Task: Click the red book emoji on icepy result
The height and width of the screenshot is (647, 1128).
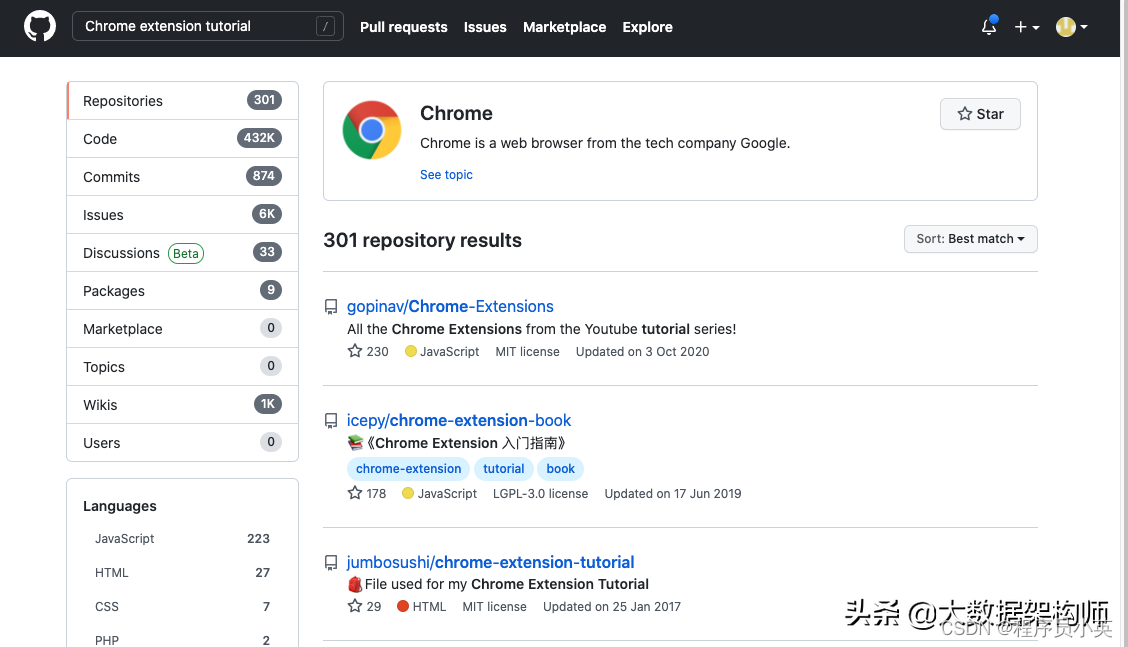Action: pyautogui.click(x=355, y=443)
